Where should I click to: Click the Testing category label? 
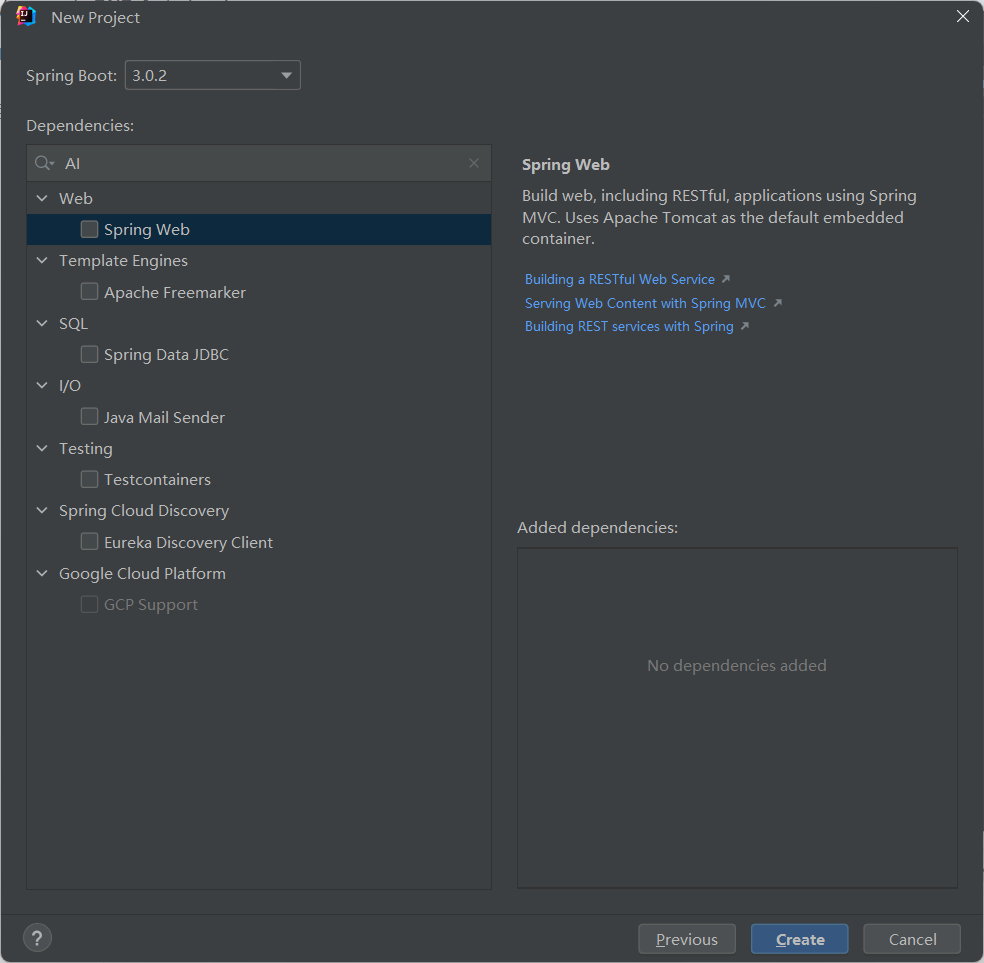(86, 449)
